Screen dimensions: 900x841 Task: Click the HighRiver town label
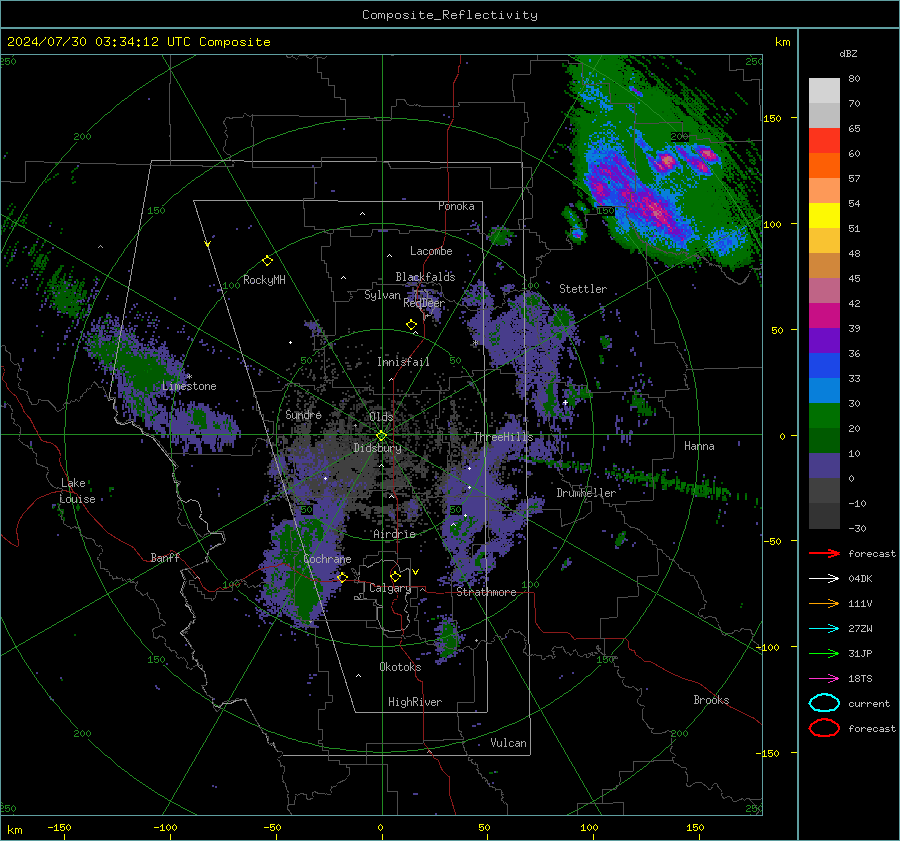point(415,702)
